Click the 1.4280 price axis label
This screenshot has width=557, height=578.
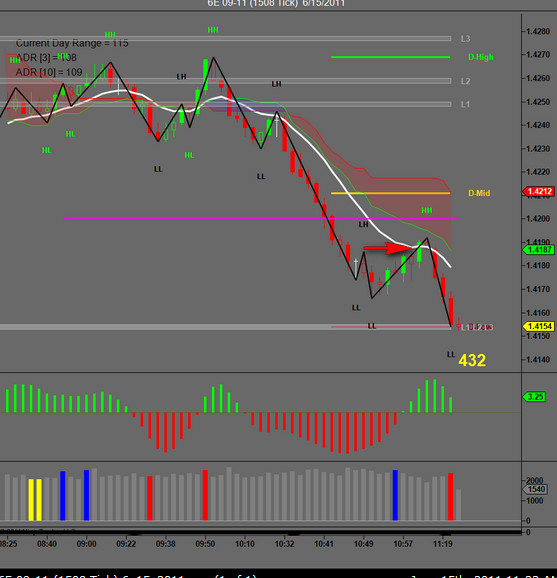coord(538,31)
